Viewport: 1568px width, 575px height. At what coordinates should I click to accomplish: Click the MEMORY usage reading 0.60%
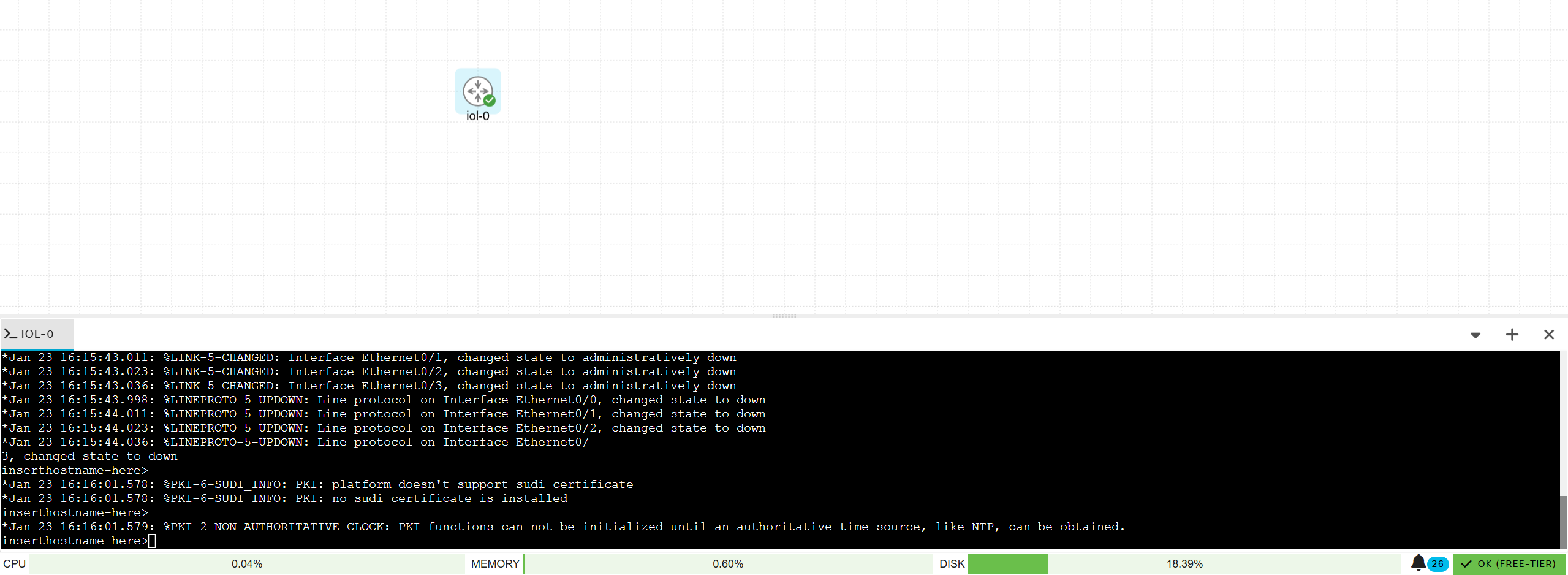tap(727, 563)
